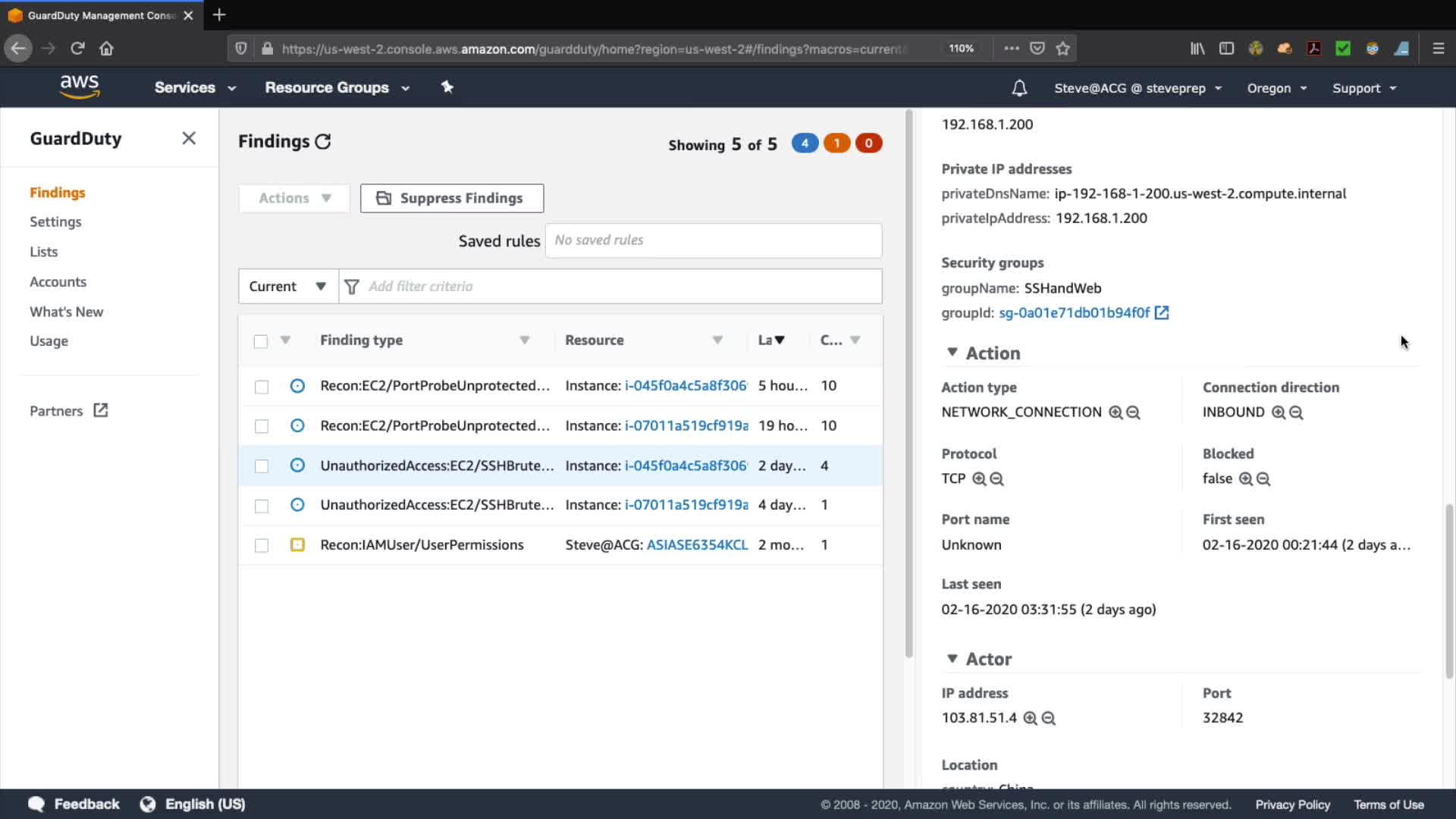The width and height of the screenshot is (1456, 819).
Task: Collapse the Action section
Action: [952, 353]
